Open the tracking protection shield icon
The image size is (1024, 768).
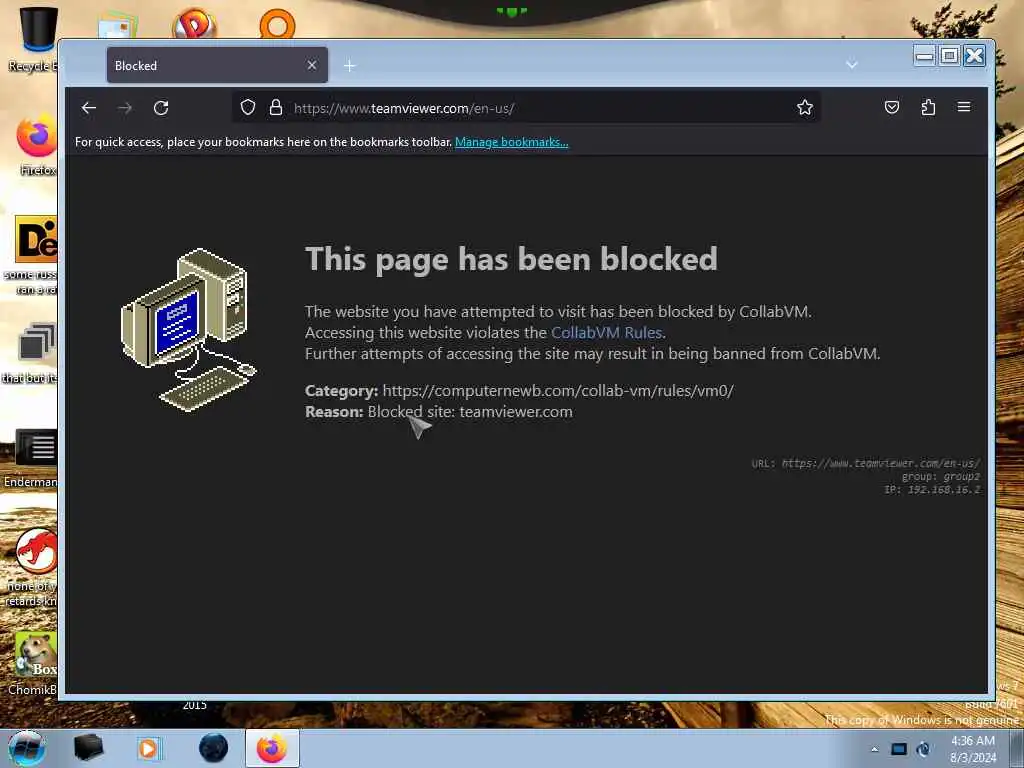click(248, 107)
